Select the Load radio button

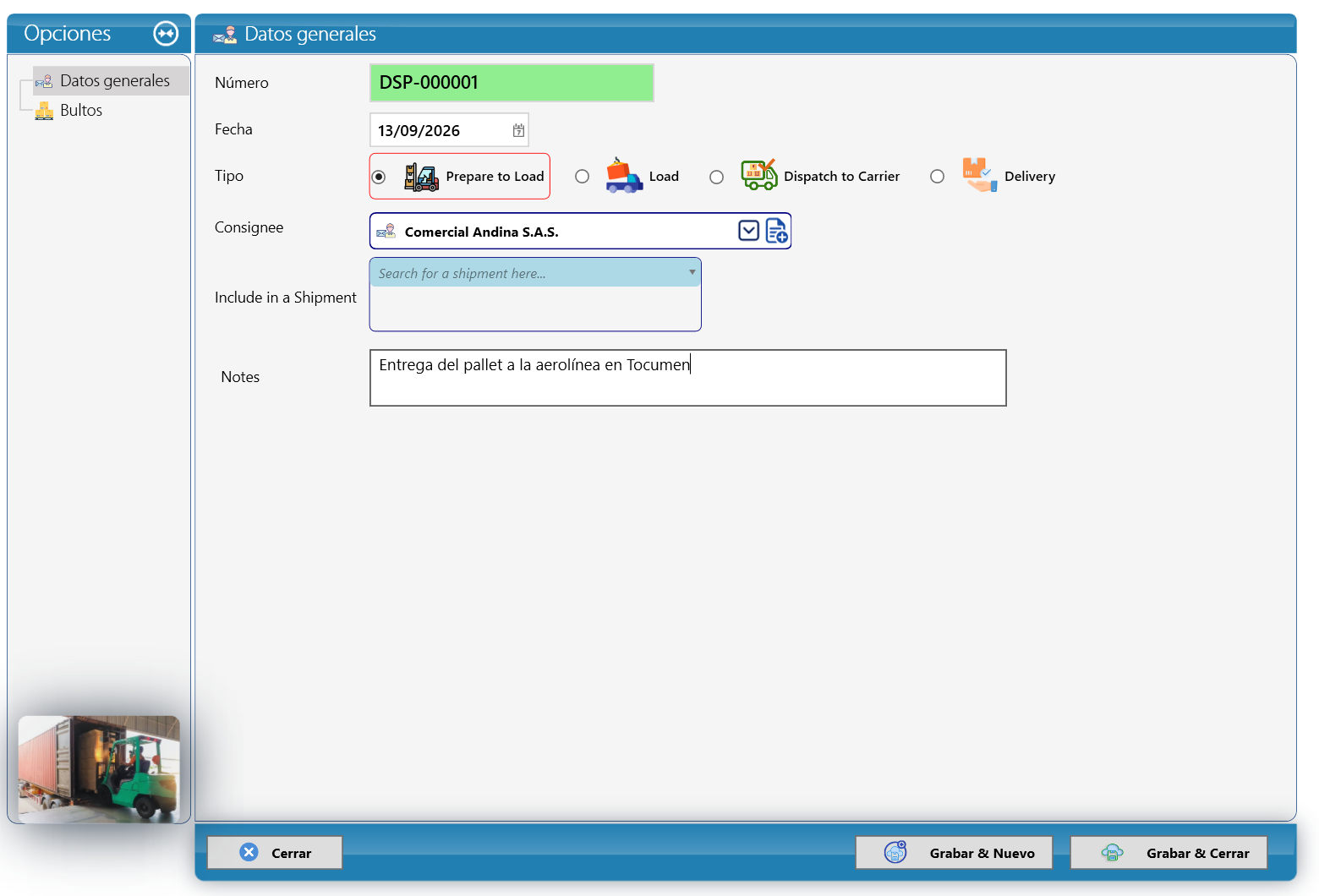(x=582, y=177)
